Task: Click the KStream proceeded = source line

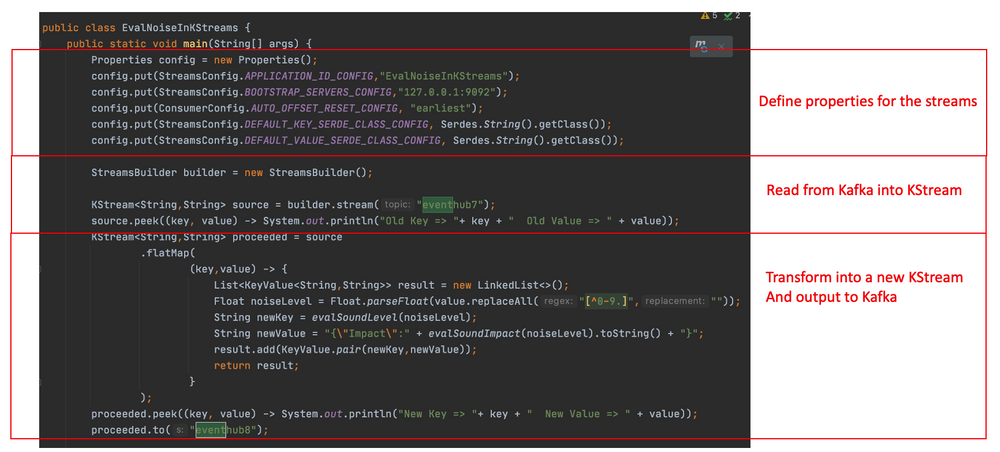Action: (x=217, y=237)
